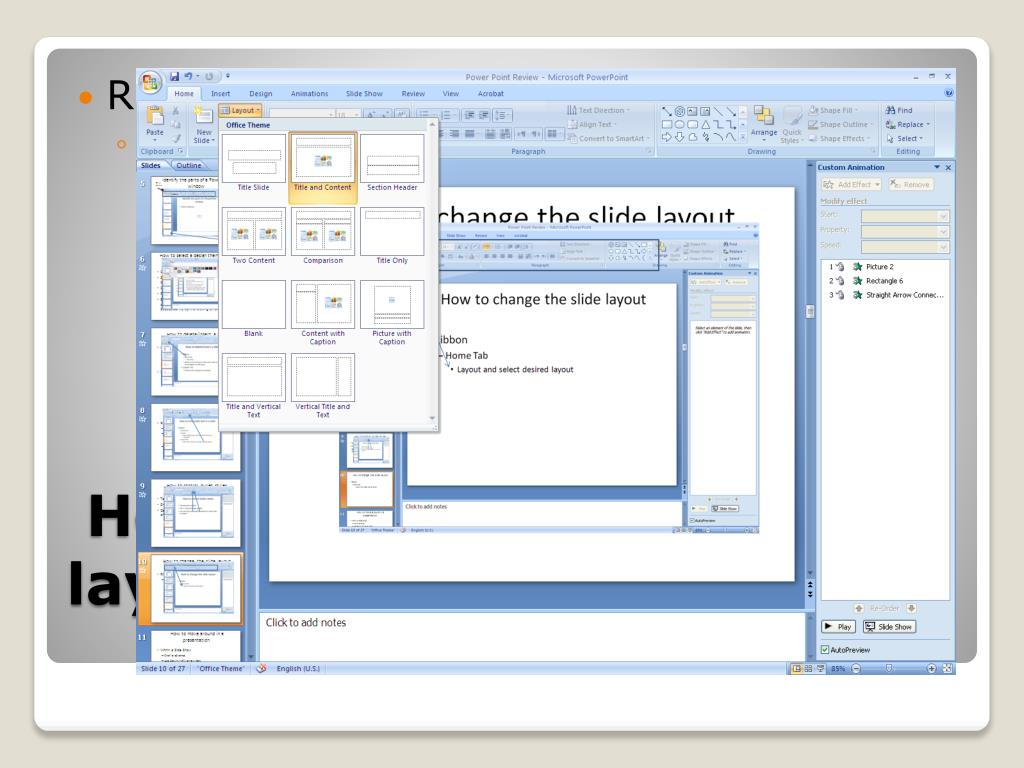
Task: Open the Shape Effects dropdown
Action: coord(839,138)
